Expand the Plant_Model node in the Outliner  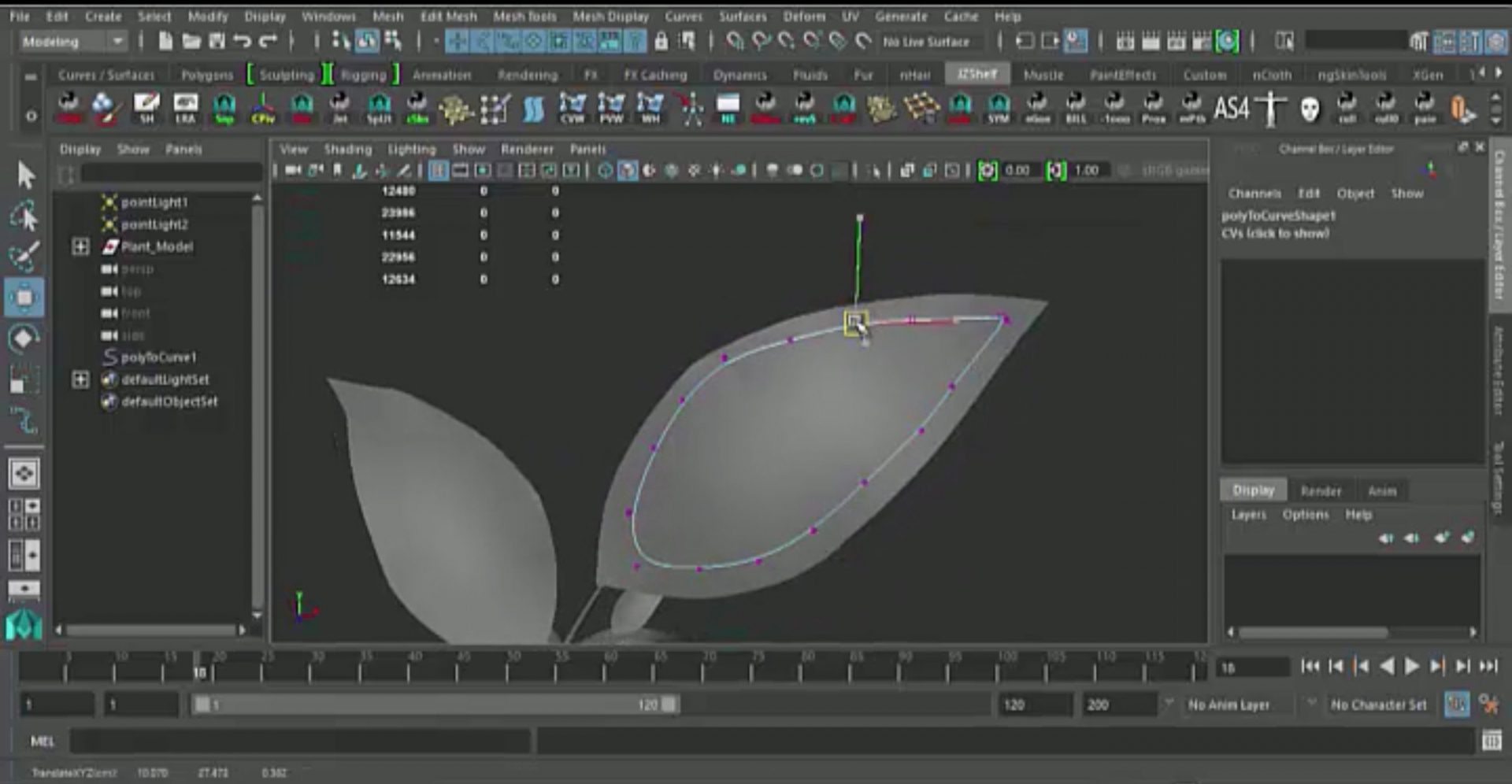coord(80,246)
